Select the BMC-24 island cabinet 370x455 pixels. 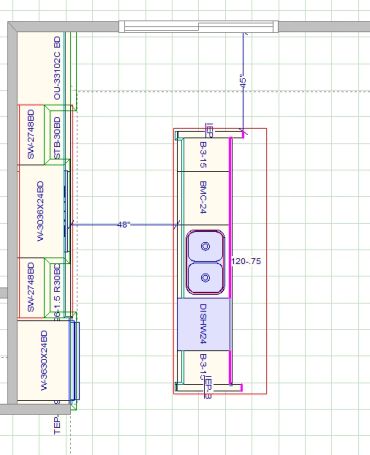coord(203,198)
